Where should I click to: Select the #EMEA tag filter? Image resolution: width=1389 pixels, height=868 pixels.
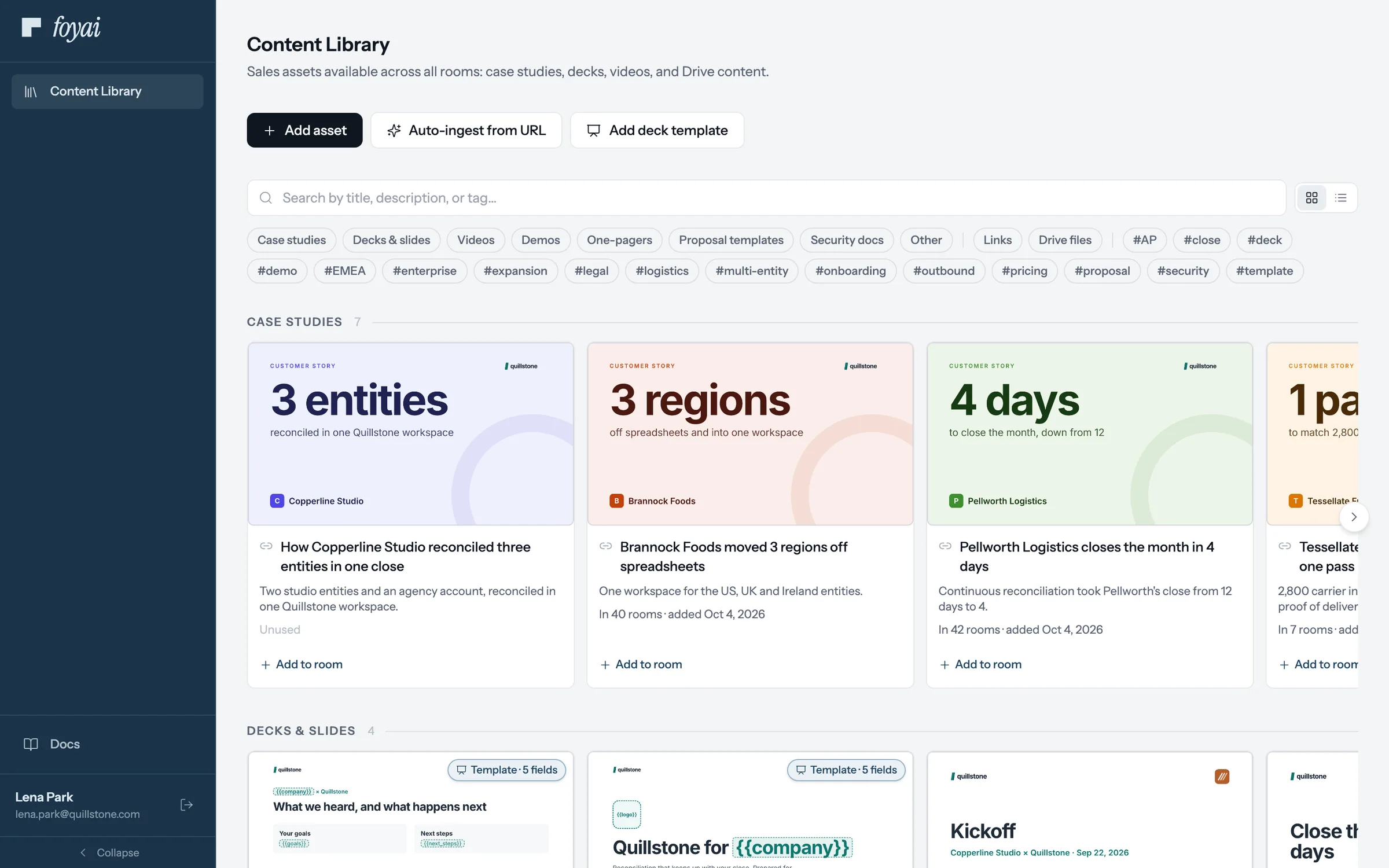click(x=345, y=271)
